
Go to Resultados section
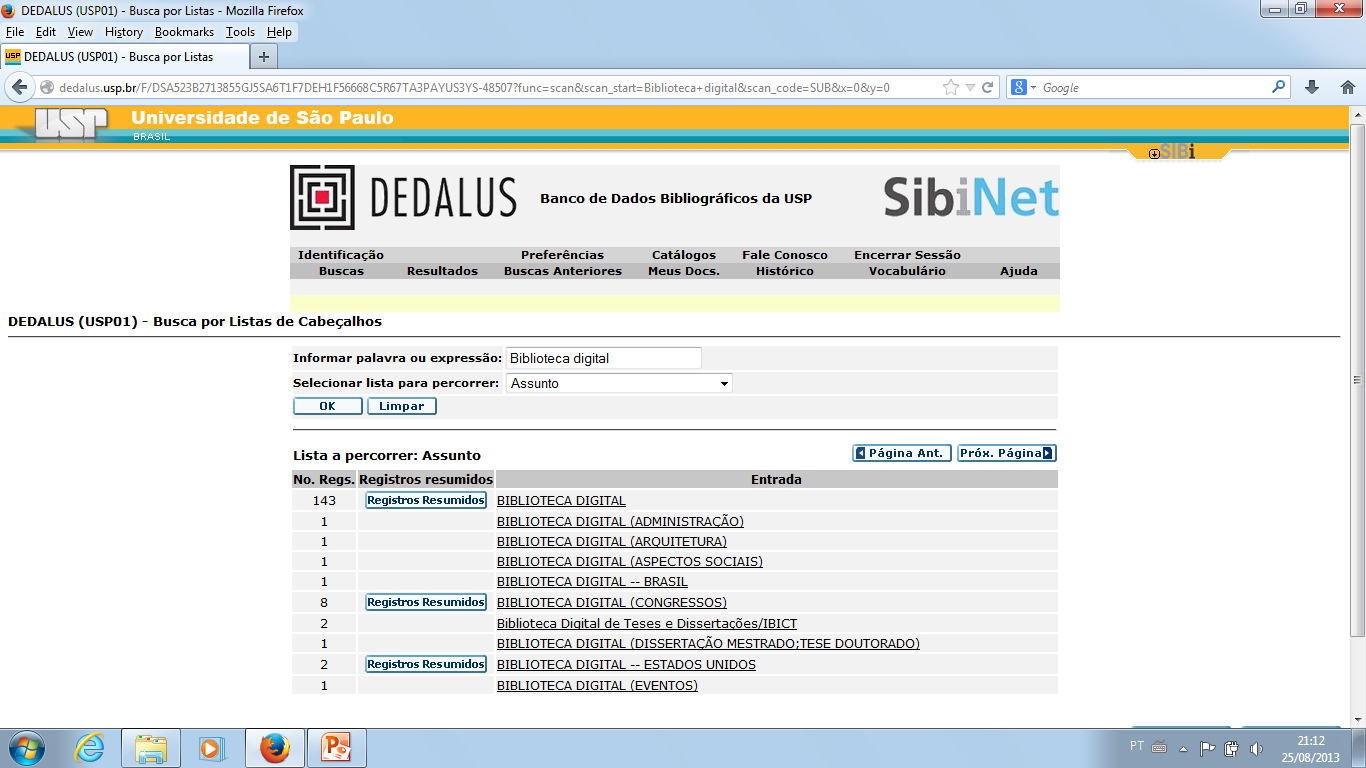click(x=442, y=271)
